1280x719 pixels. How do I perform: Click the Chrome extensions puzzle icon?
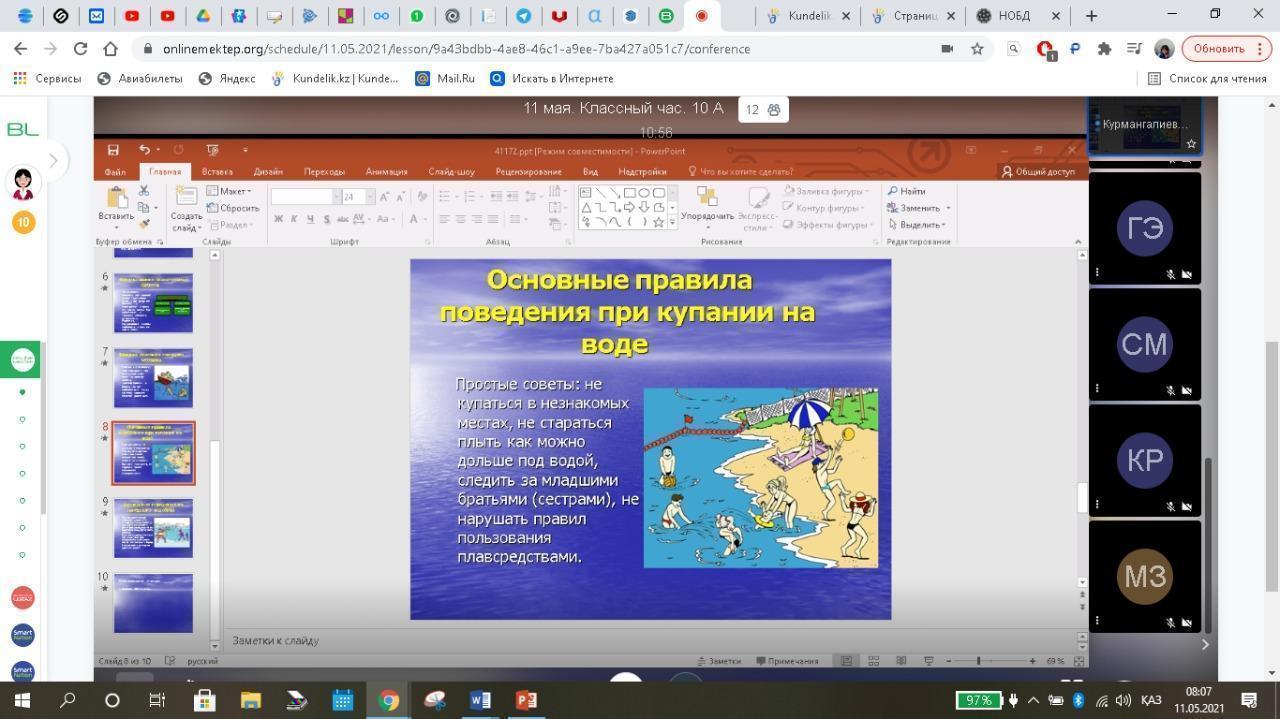(x=1104, y=49)
